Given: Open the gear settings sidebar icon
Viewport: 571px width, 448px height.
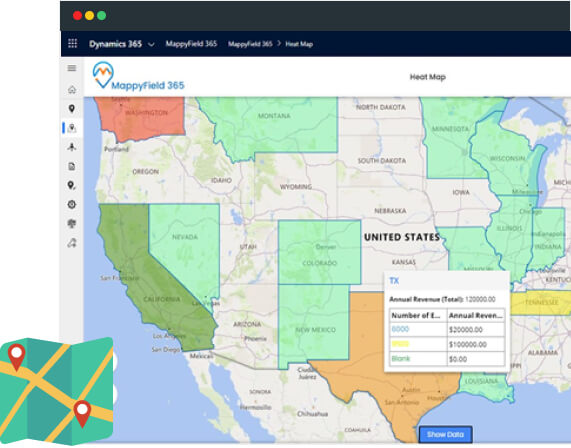Looking at the screenshot, I should click(72, 204).
